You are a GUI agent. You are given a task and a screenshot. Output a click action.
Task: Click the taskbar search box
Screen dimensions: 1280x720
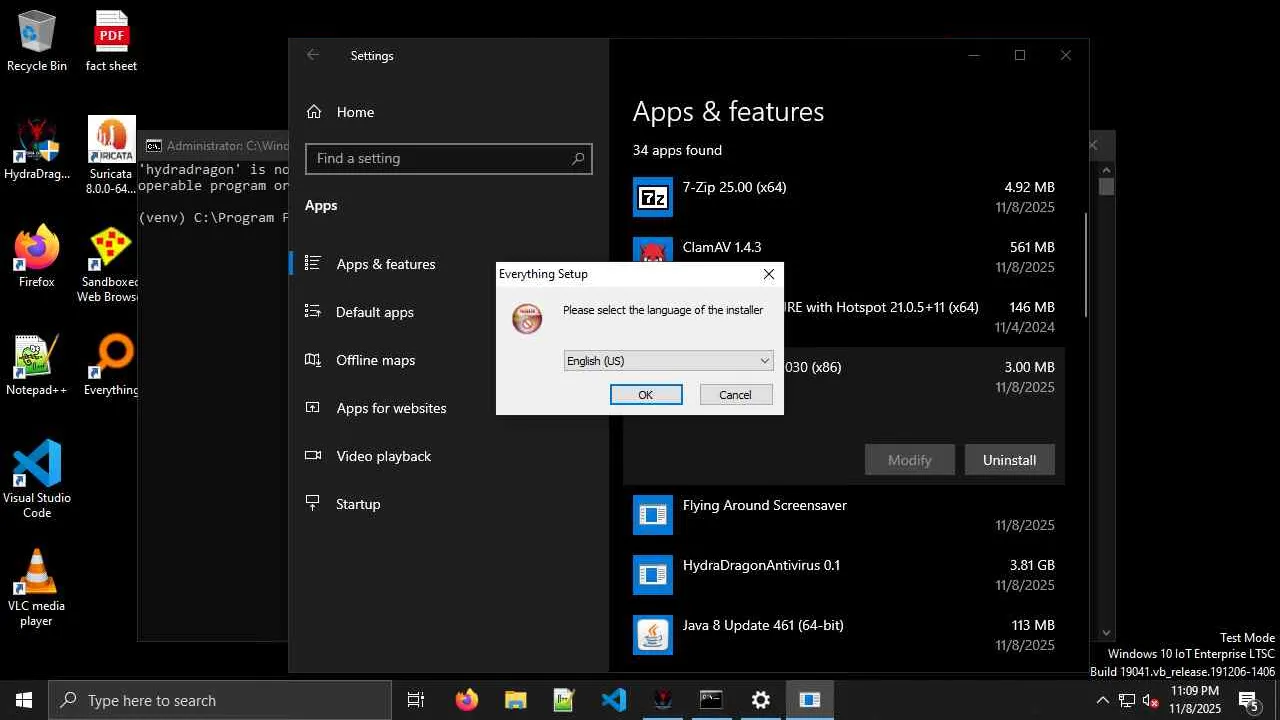(x=220, y=700)
